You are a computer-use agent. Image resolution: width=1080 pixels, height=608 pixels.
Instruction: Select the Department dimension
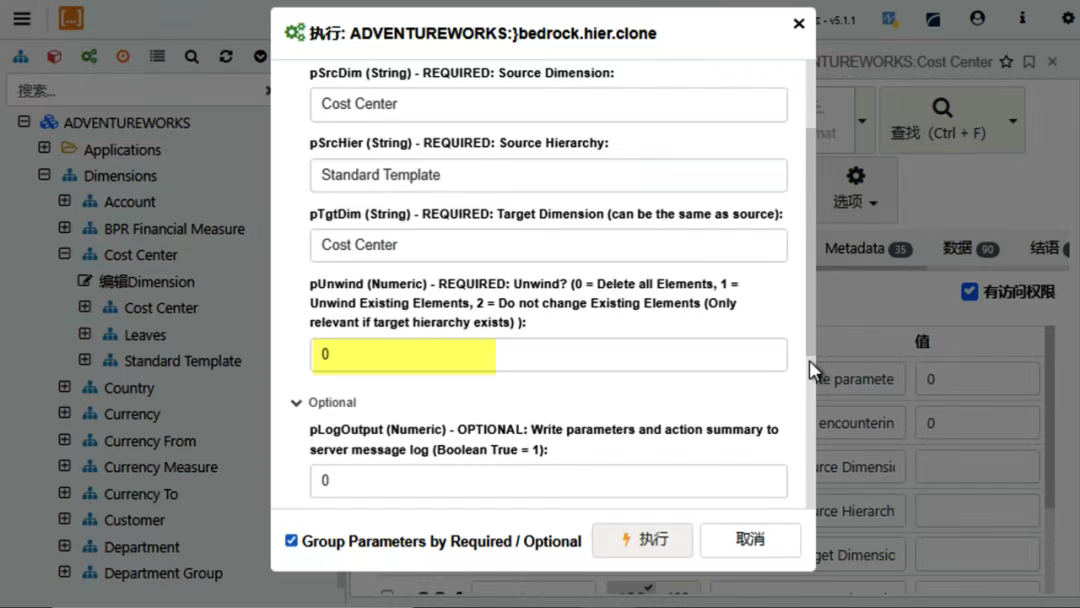coord(141,547)
